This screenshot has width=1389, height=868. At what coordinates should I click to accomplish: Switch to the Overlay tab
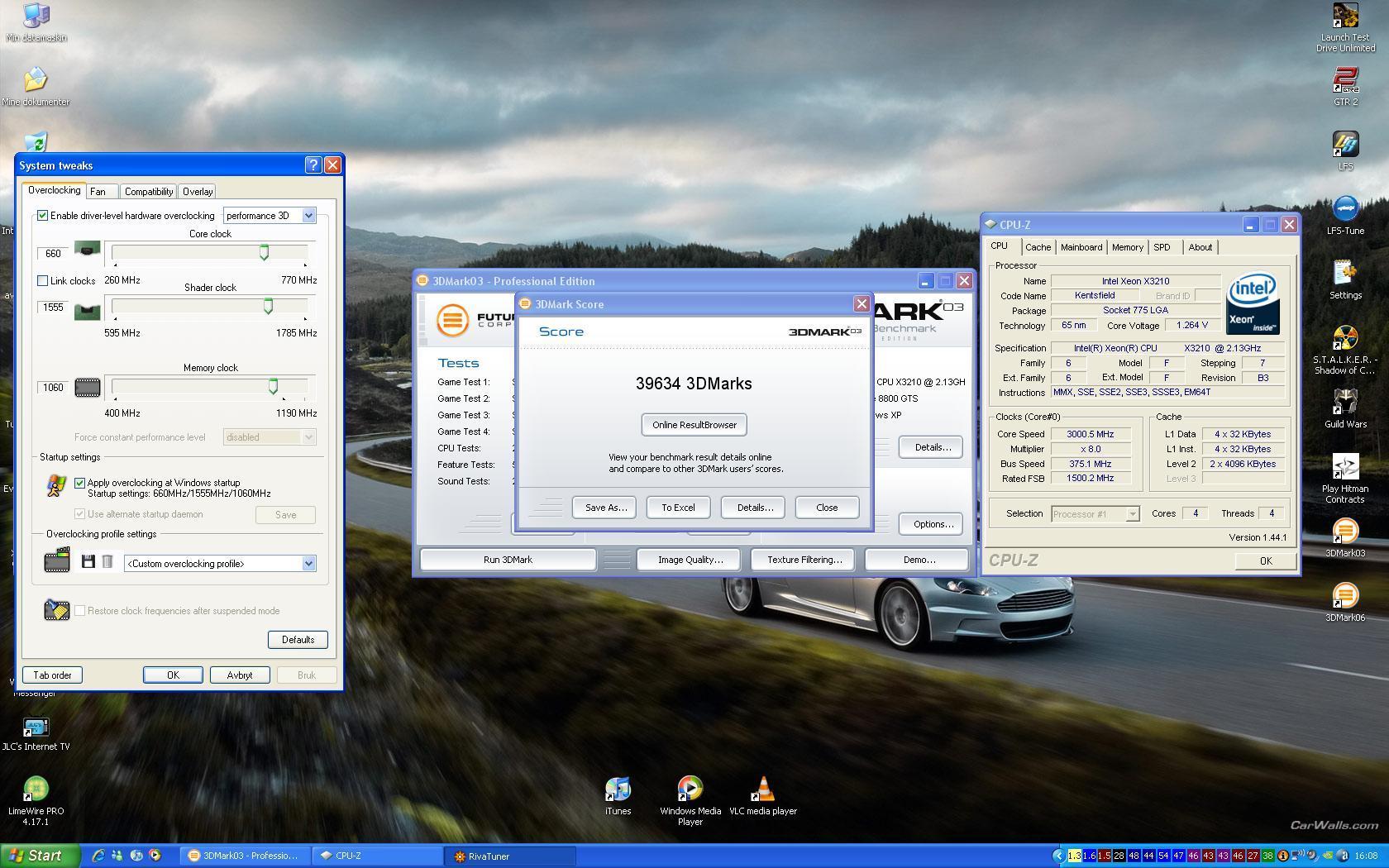pos(198,192)
